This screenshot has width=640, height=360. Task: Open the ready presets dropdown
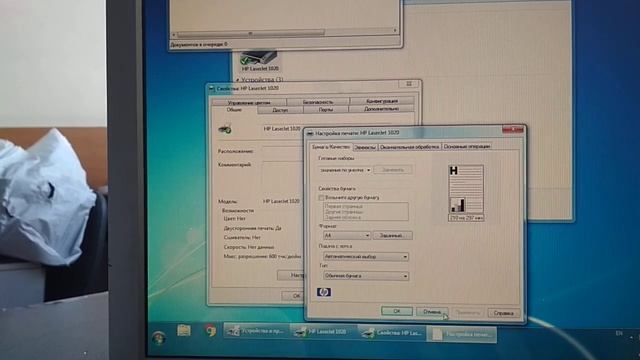345,170
